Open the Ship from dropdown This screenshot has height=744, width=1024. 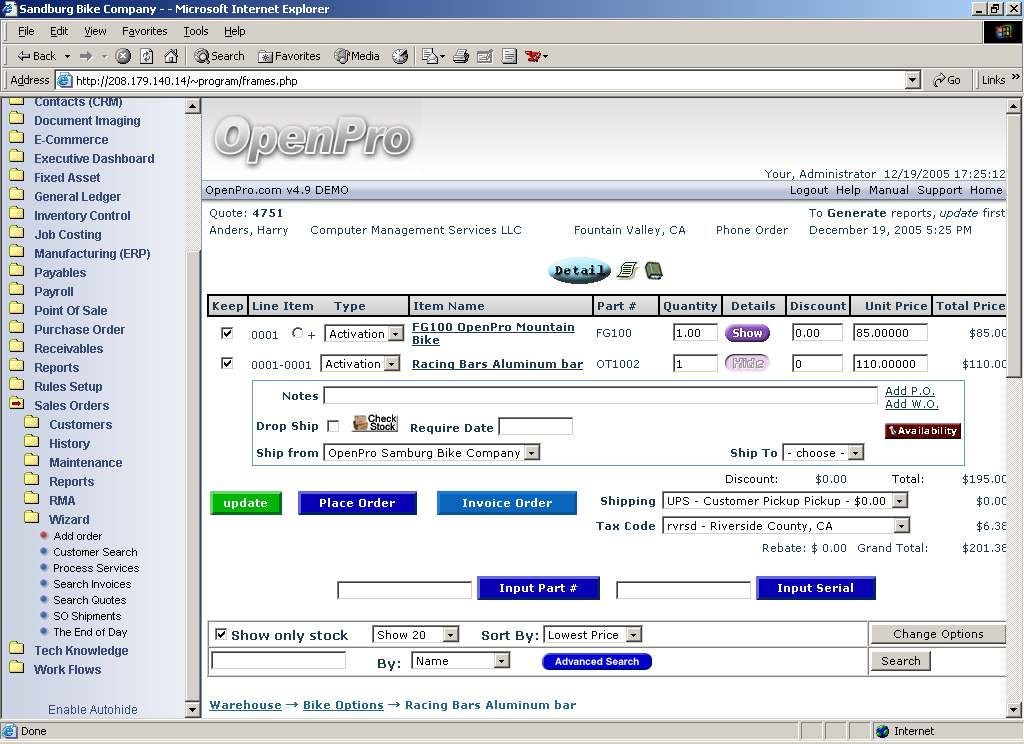point(531,453)
